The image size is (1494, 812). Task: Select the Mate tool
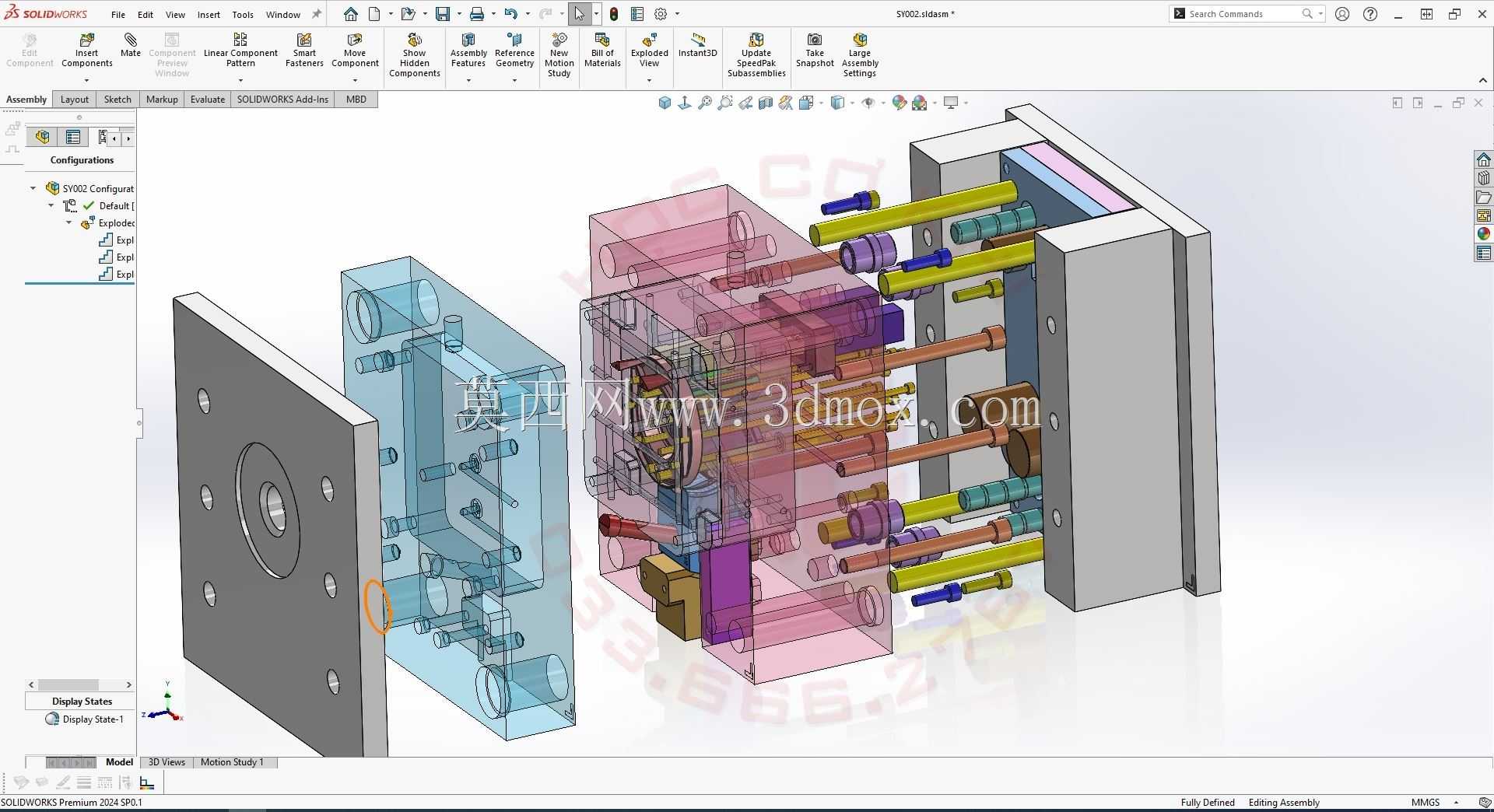(x=131, y=45)
